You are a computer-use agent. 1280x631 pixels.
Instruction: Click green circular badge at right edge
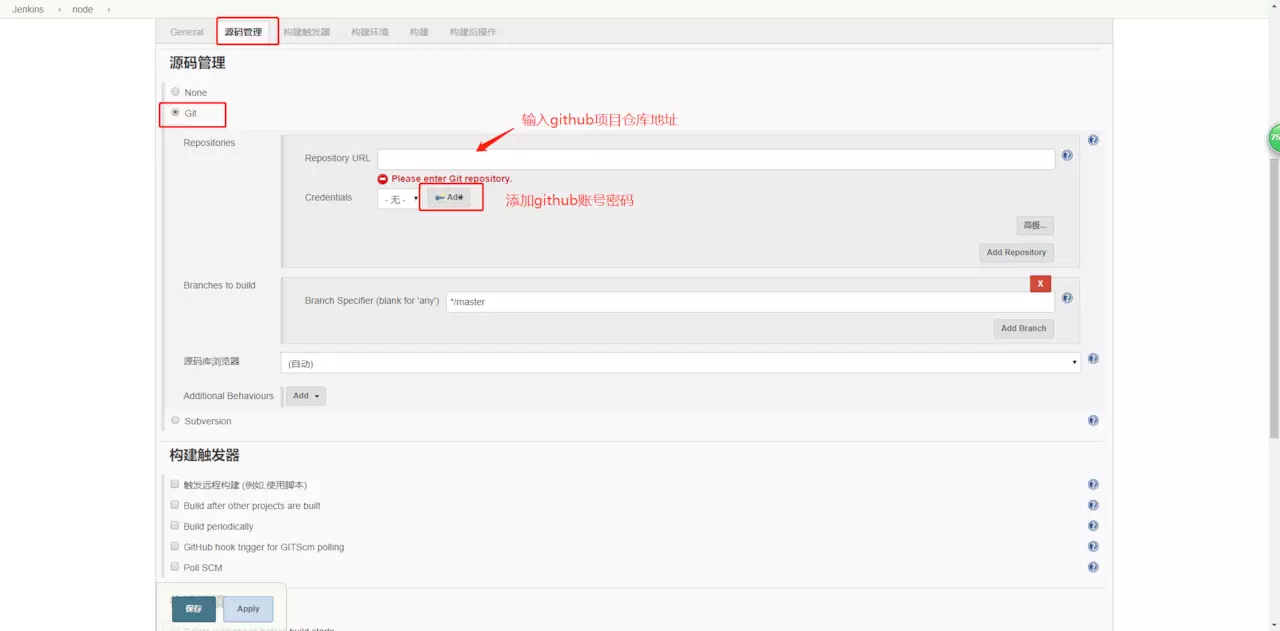coord(1275,138)
